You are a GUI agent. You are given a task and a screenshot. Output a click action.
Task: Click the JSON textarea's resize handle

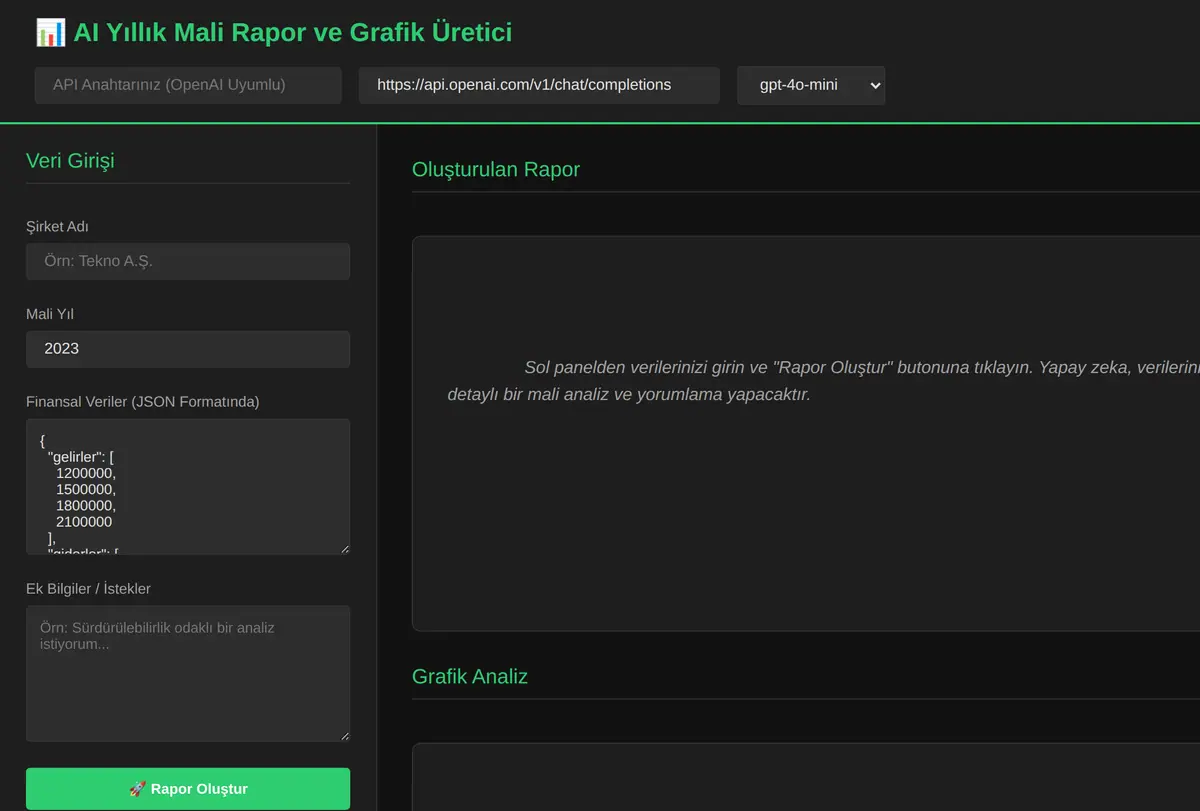tap(344, 549)
